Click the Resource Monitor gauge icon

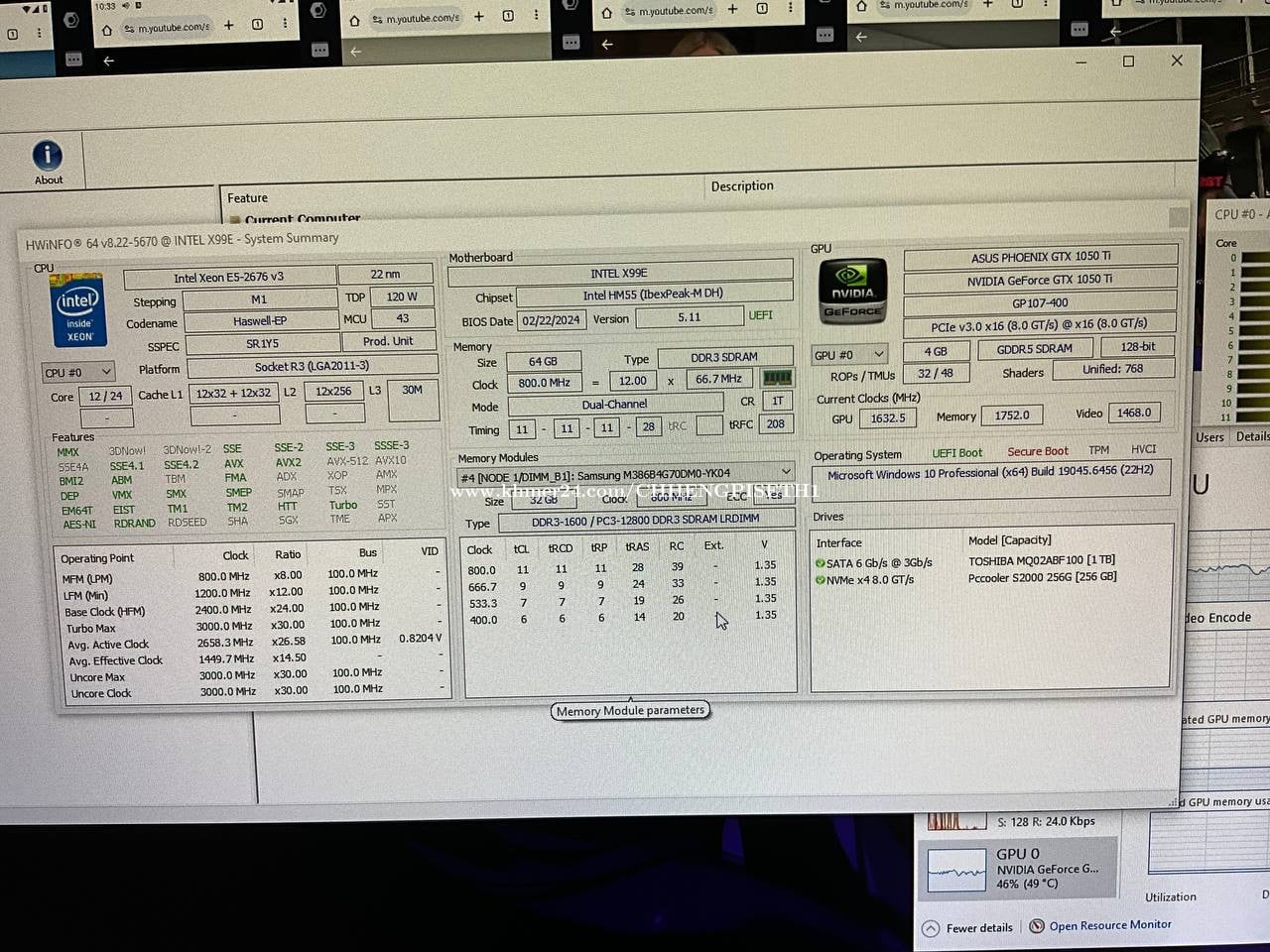click(x=1037, y=926)
